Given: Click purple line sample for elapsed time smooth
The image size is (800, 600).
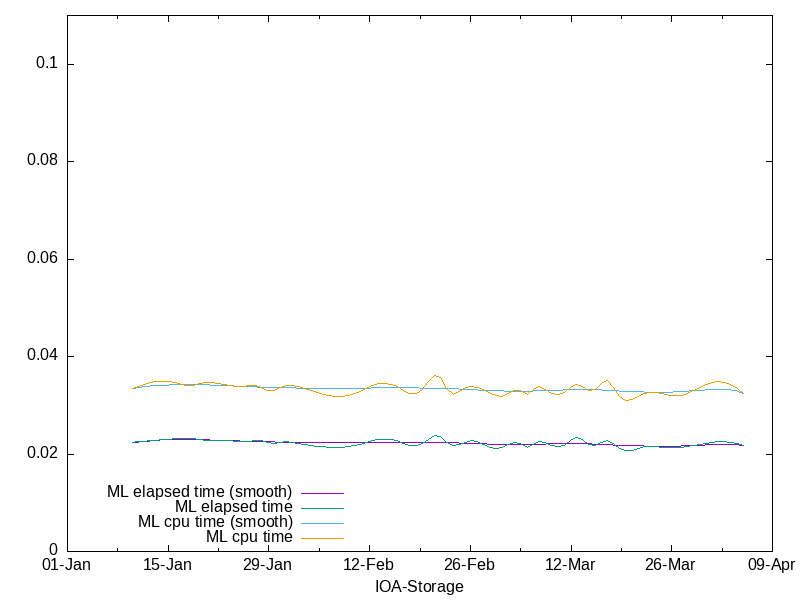Looking at the screenshot, I should coord(321,493).
